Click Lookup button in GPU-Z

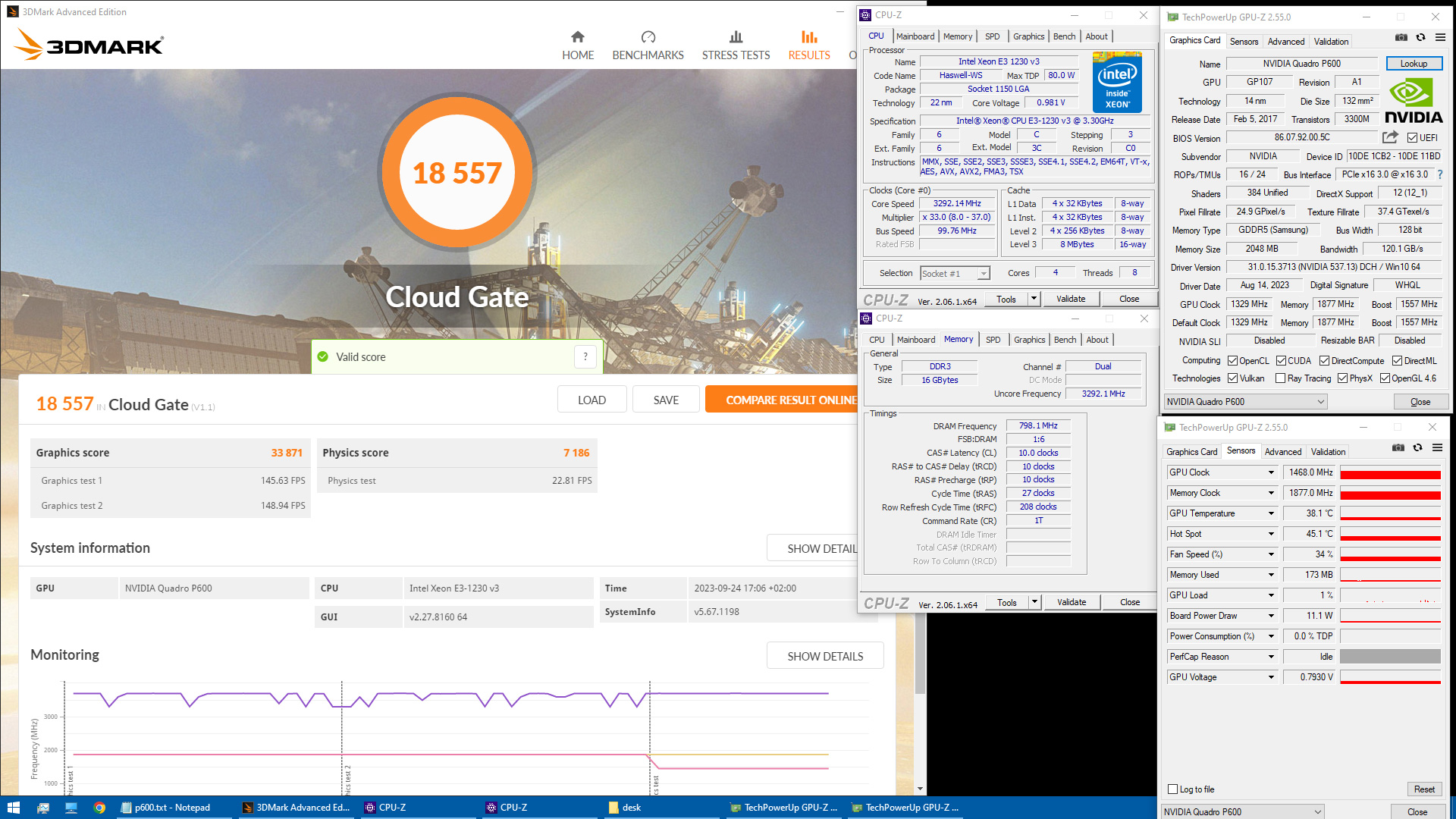click(x=1414, y=64)
